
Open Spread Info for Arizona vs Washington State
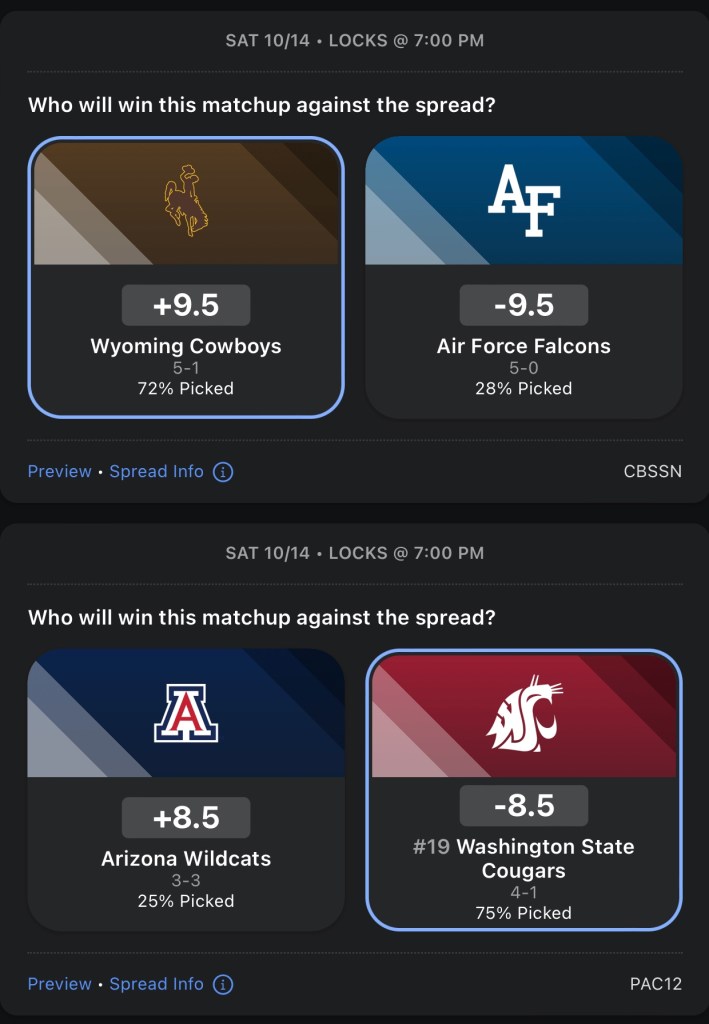point(156,984)
